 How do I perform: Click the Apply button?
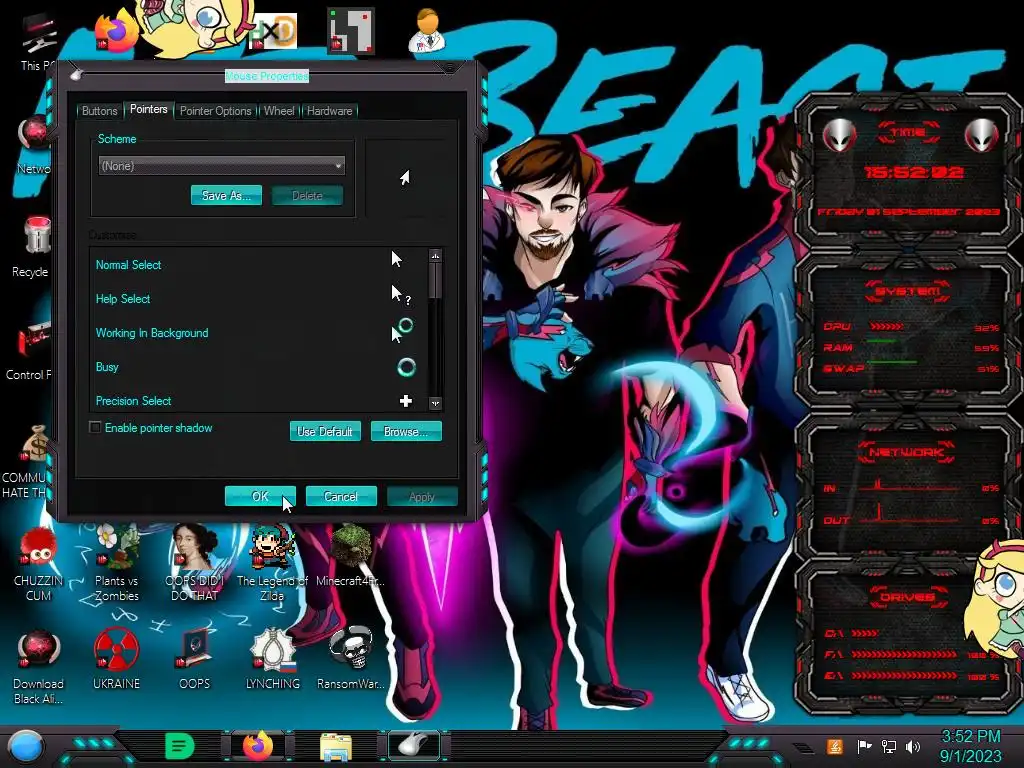click(x=422, y=496)
